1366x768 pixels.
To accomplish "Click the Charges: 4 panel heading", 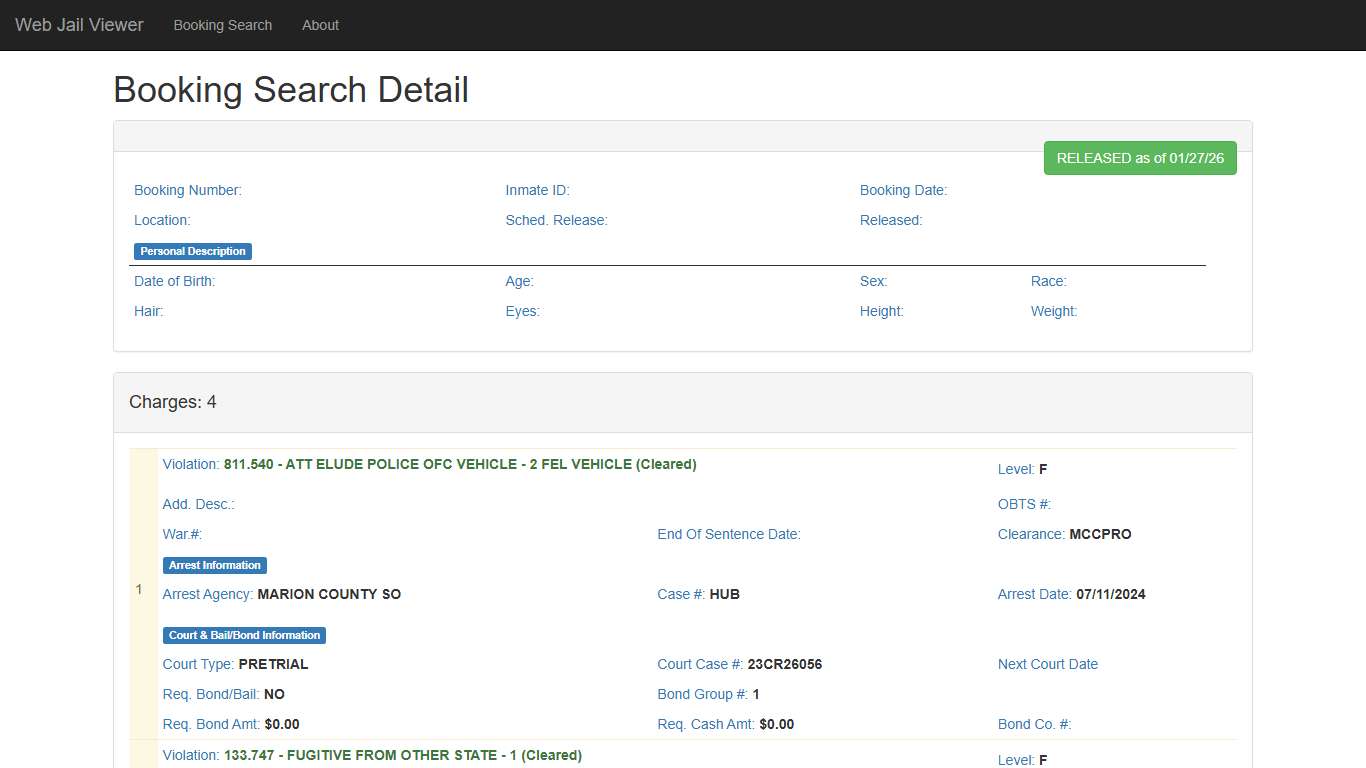I will [173, 402].
